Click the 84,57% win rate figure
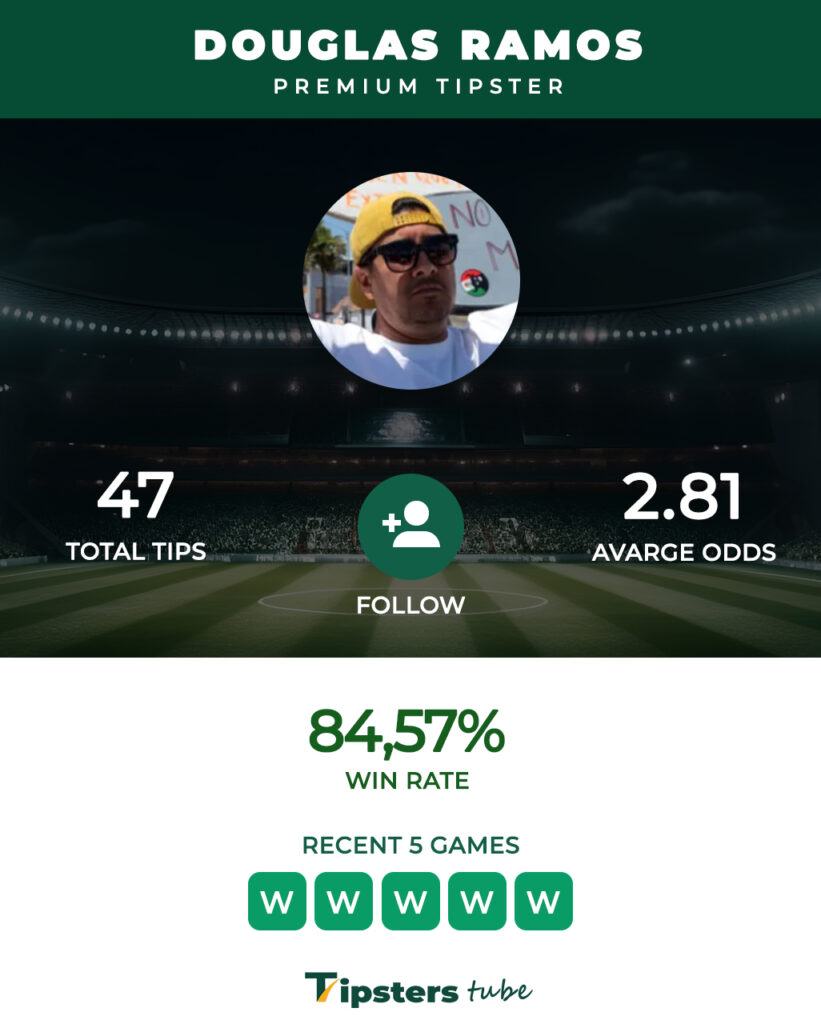 (x=406, y=732)
